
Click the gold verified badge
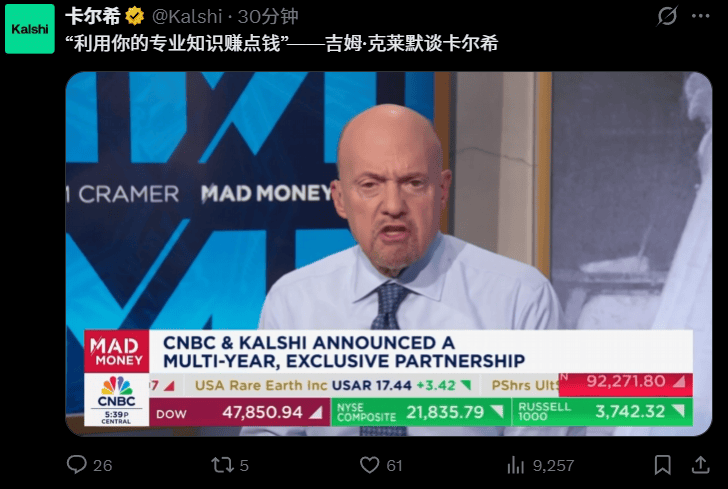tap(135, 16)
